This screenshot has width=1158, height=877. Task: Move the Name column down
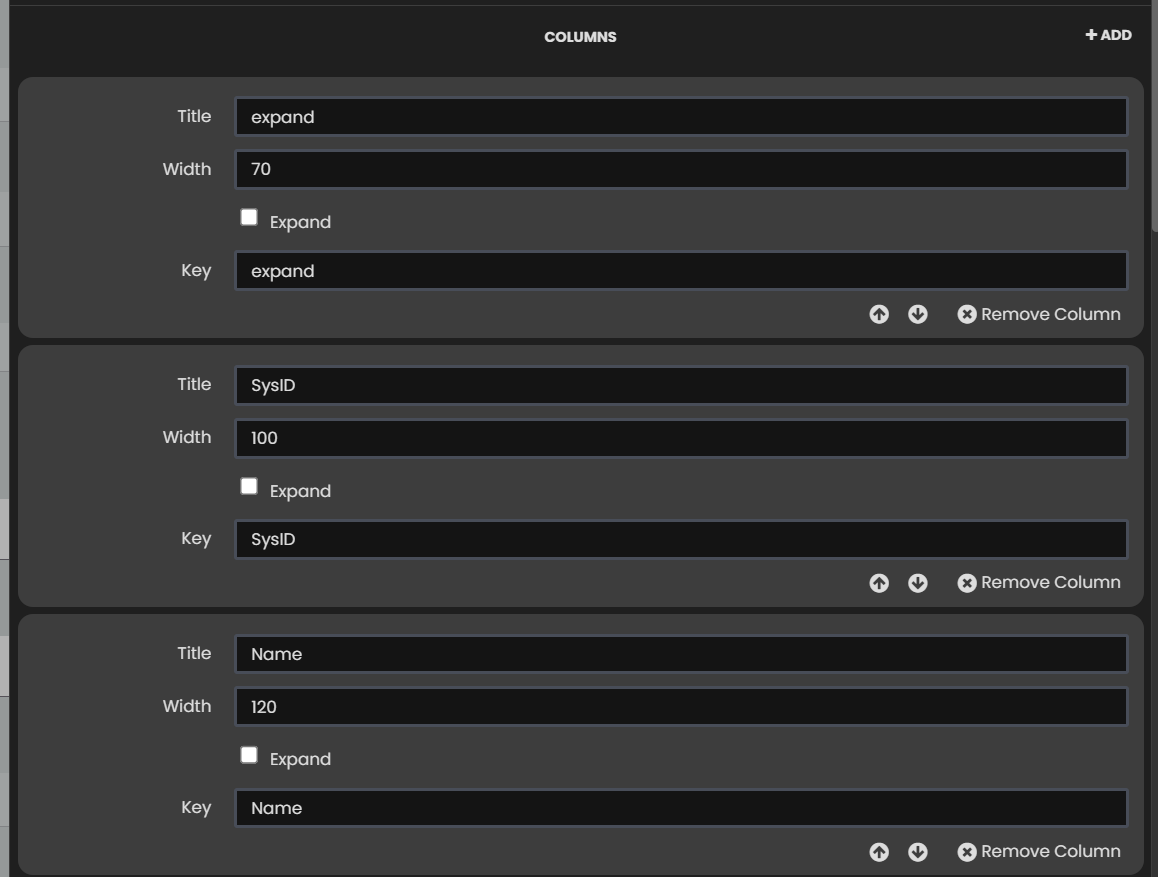pos(918,852)
